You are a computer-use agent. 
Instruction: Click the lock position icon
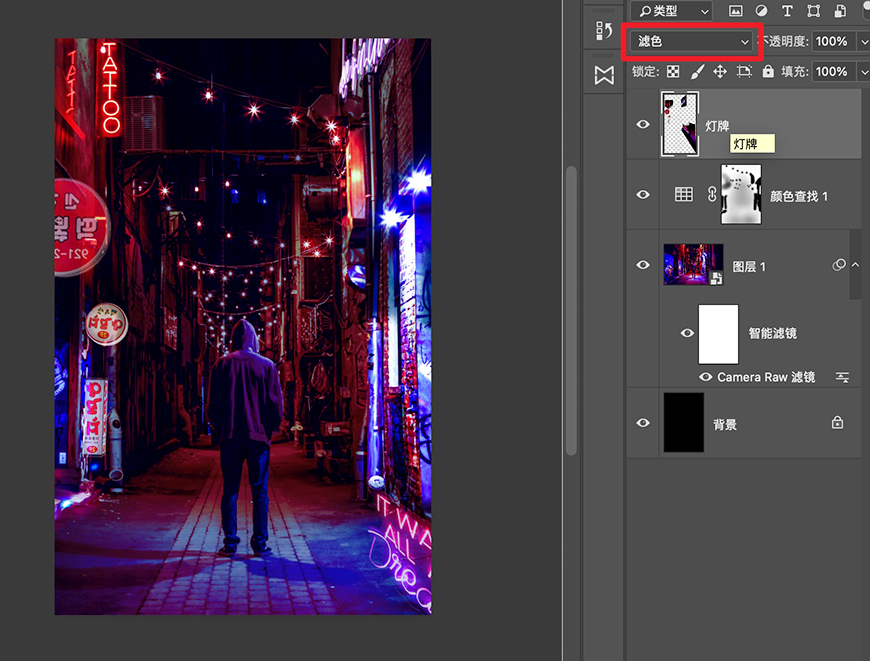coord(720,71)
